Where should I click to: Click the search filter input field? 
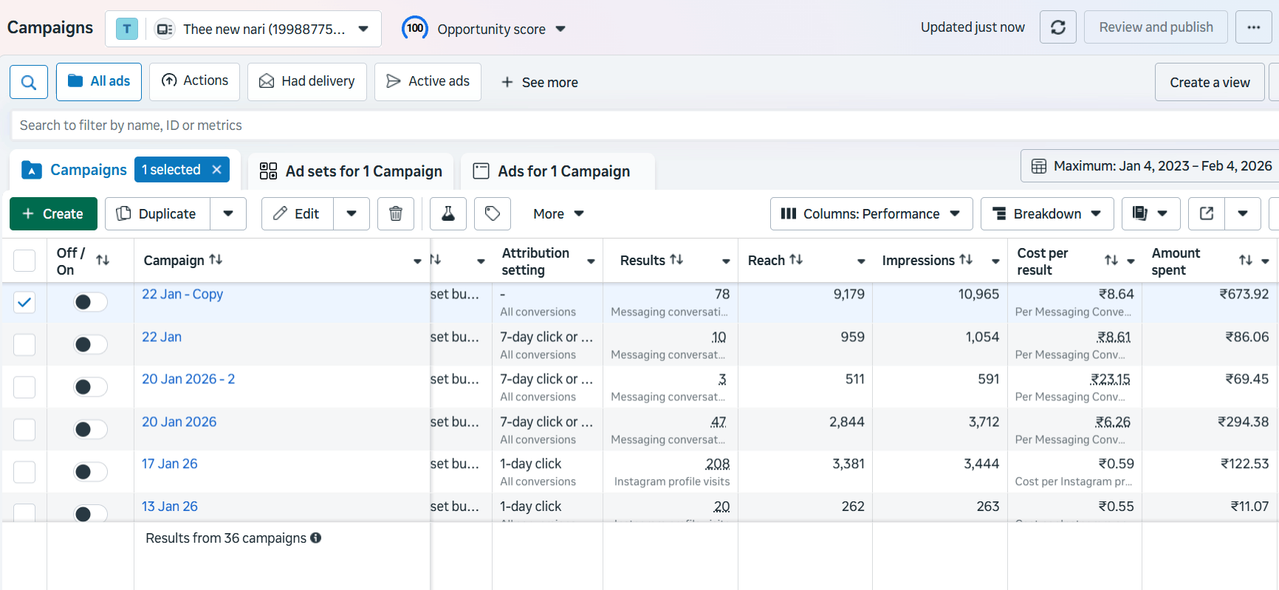click(644, 125)
